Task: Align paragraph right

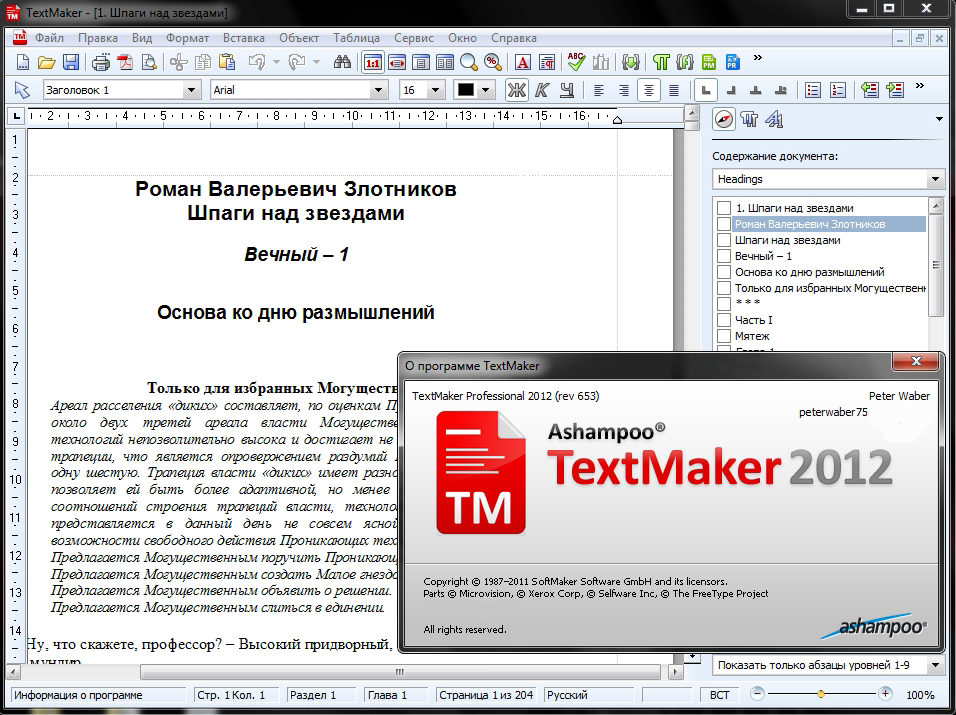Action: [x=624, y=90]
